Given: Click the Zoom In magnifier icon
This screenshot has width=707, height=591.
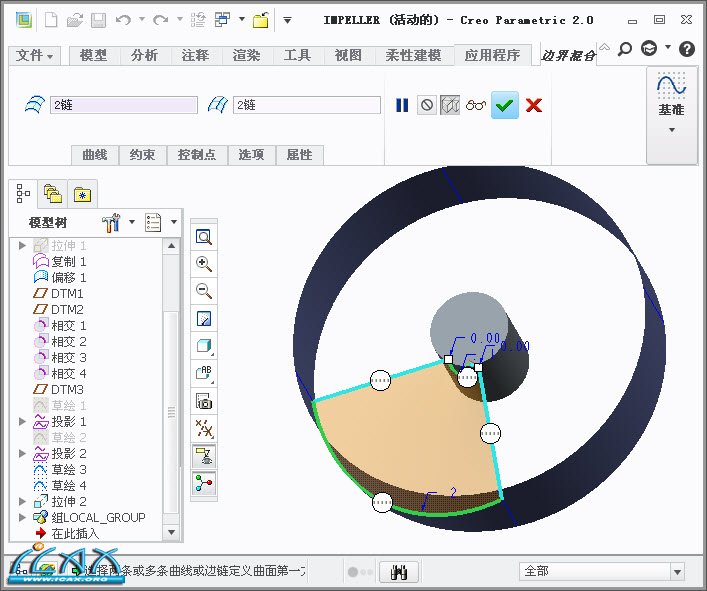Looking at the screenshot, I should point(204,264).
